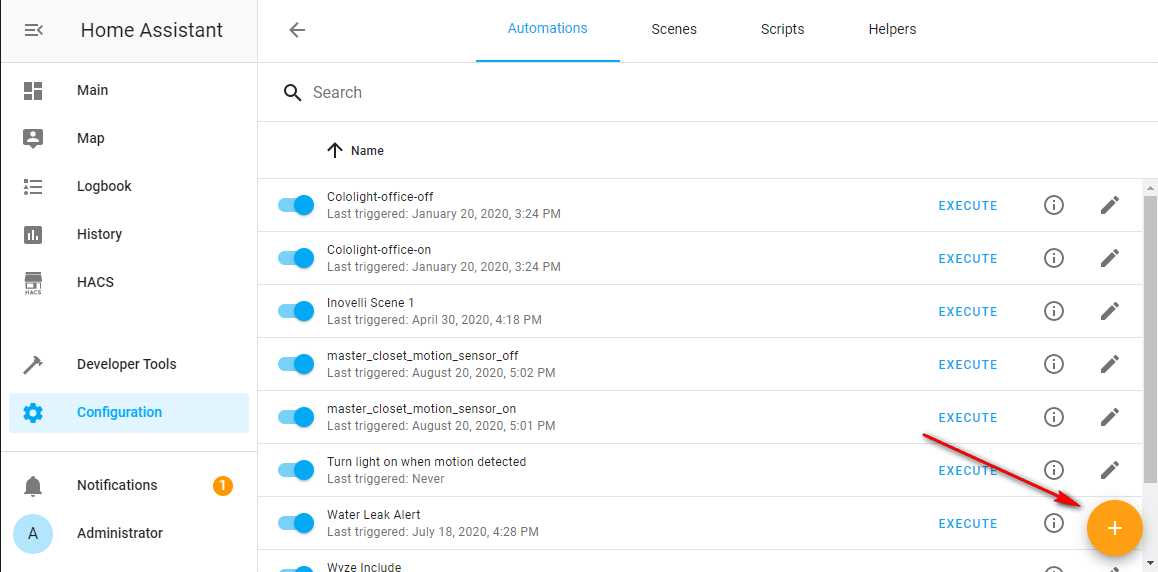Show info for master_closet_motion_sensor_off

1054,364
